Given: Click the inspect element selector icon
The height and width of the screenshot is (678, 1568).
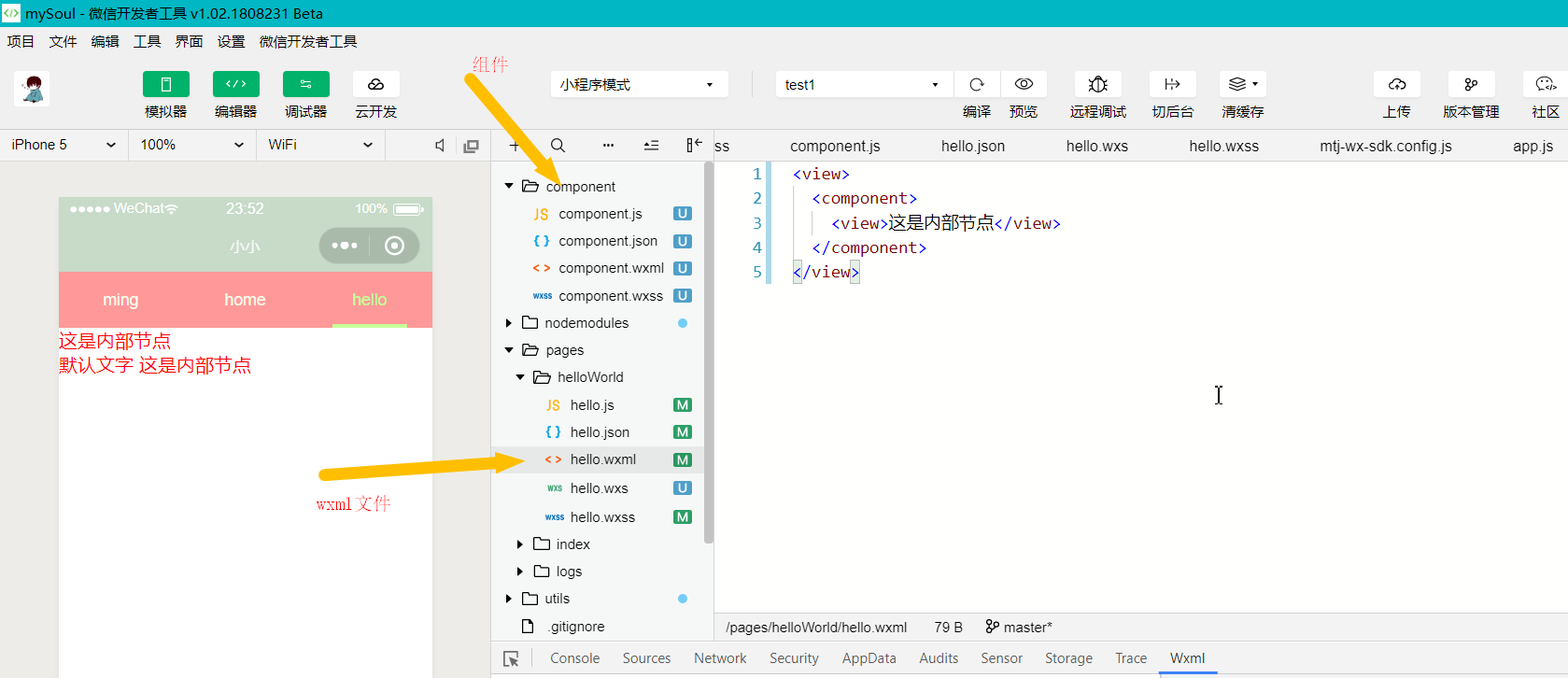Looking at the screenshot, I should [x=511, y=658].
